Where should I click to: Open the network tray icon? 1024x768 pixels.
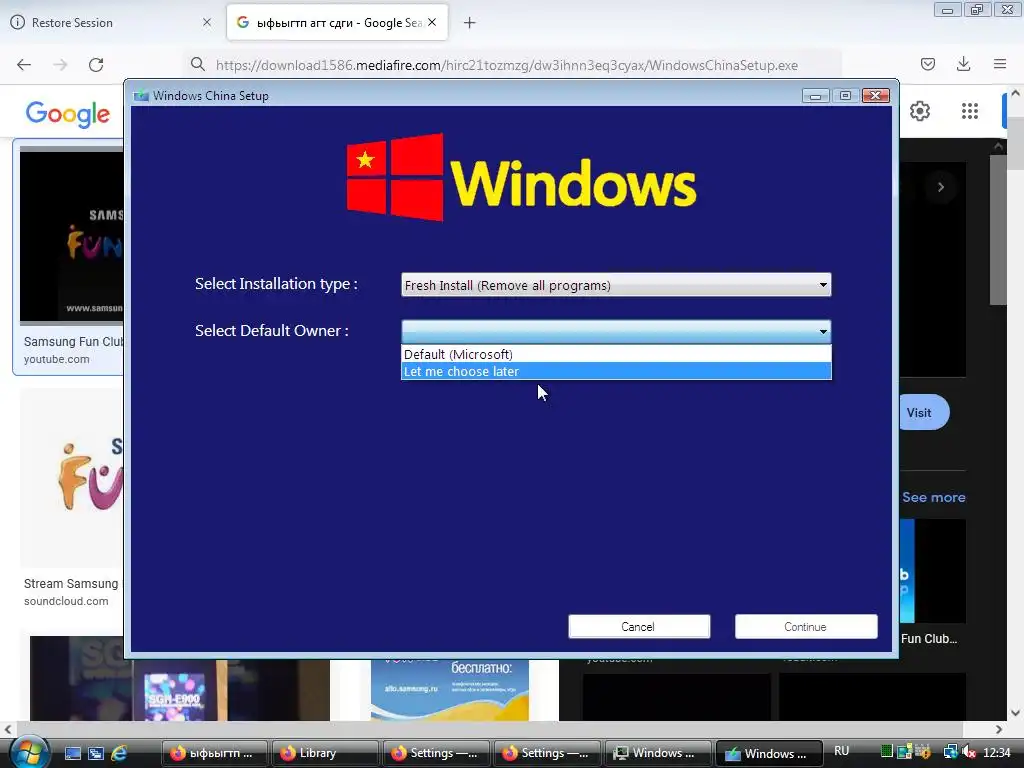[950, 752]
